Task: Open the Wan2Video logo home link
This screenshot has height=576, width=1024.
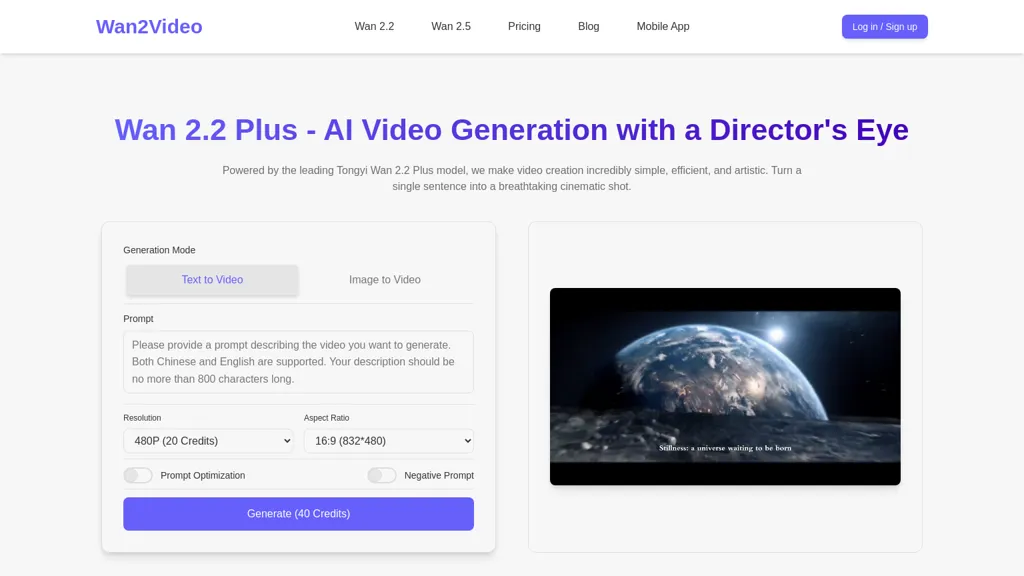Action: click(149, 27)
